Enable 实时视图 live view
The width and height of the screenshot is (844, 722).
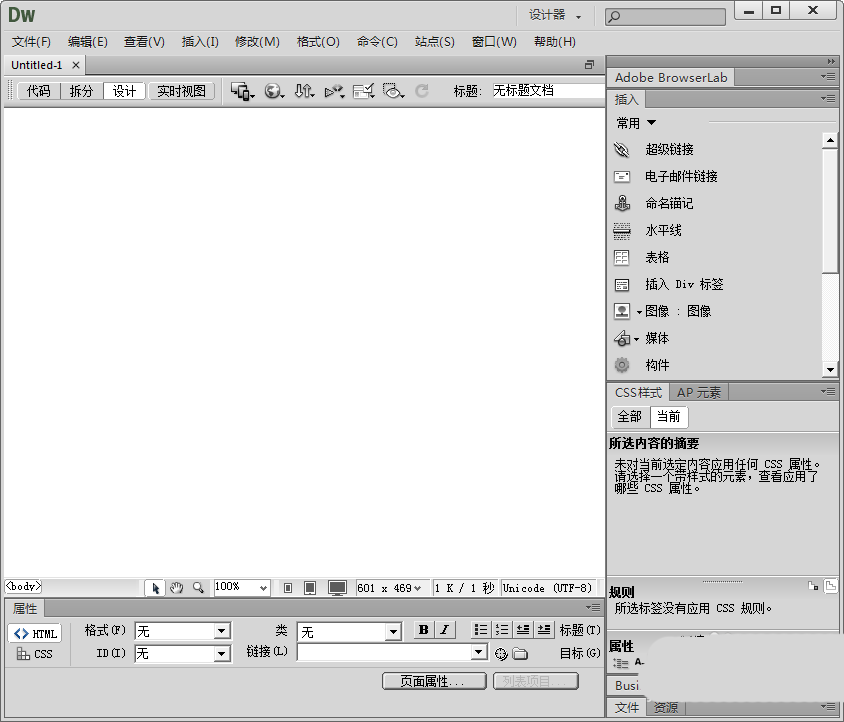pyautogui.click(x=182, y=90)
